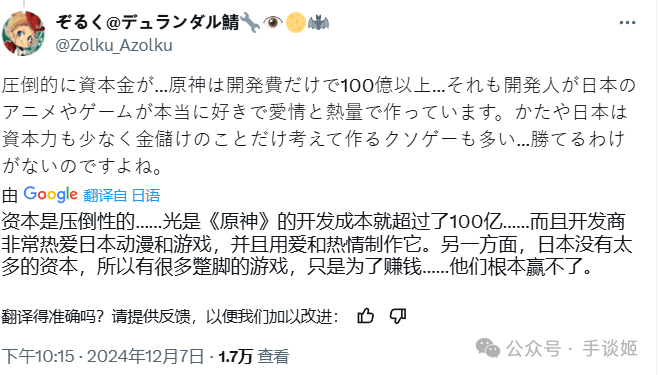Image resolution: width=659 pixels, height=375 pixels.
Task: Click the original Japanese tweet text
Action: [x=319, y=125]
